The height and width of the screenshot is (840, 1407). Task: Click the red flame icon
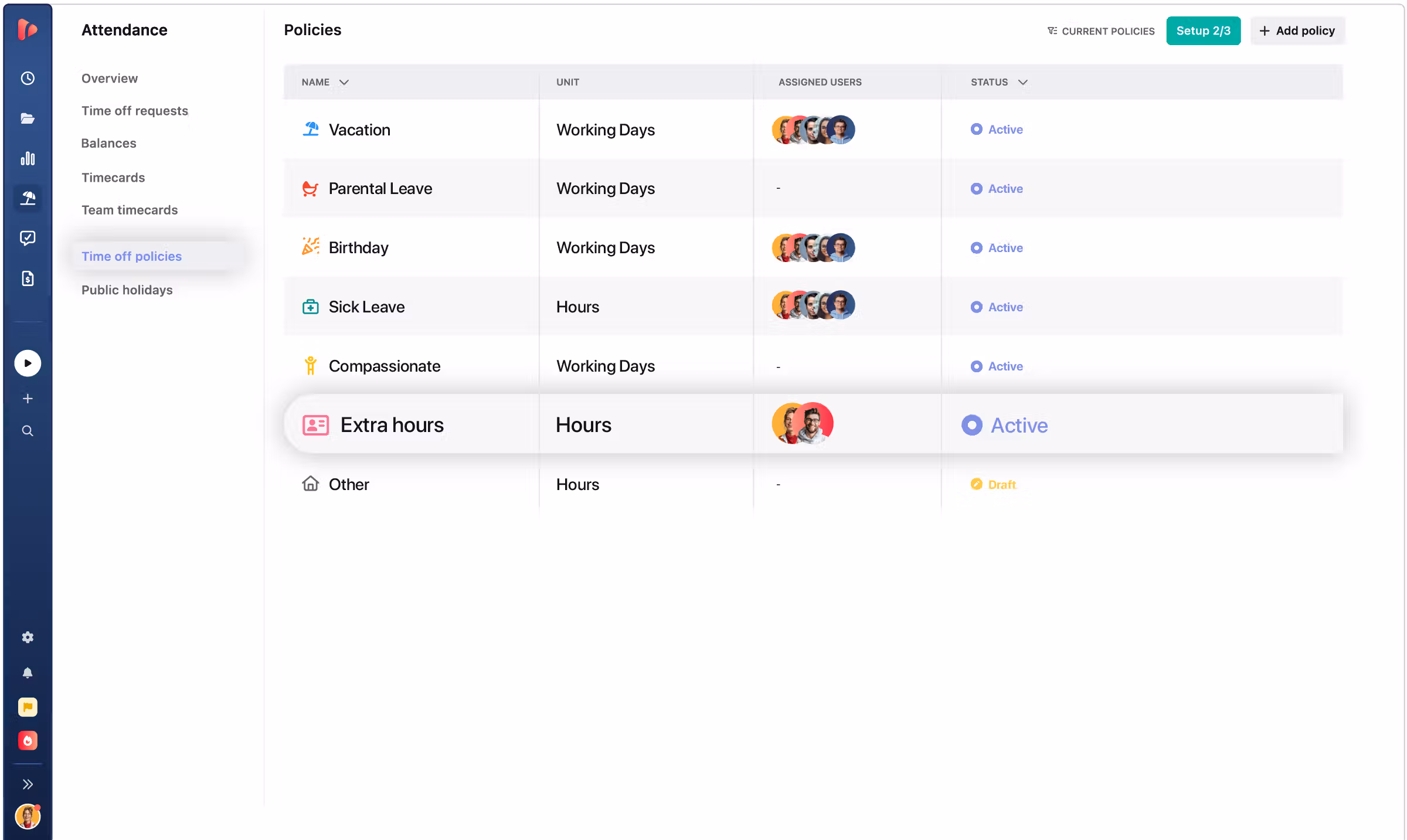coord(28,740)
